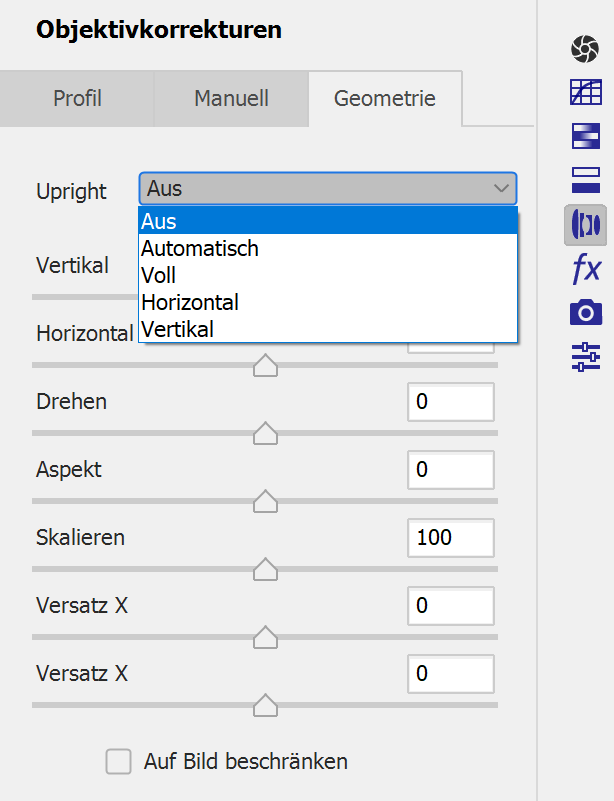Click the Skalieren slider handle
Screen dimensions: 614x801
point(265,569)
